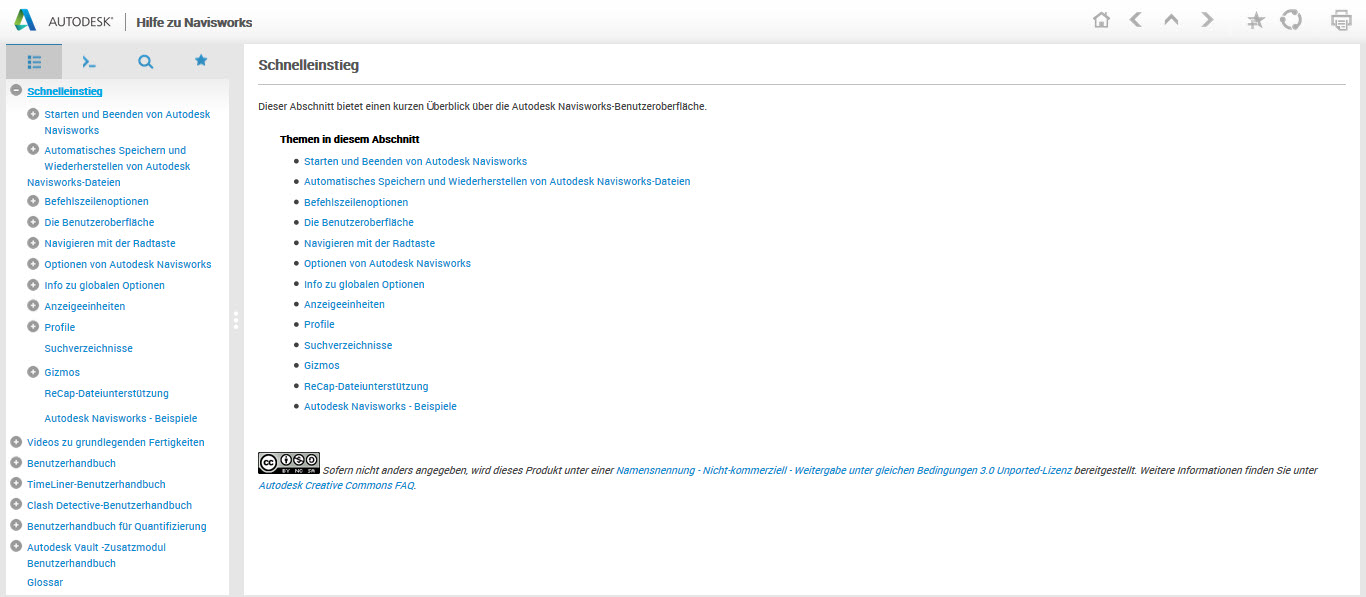
Task: Select Clash Detective-Benutzerhandbuch label in sidebar
Action: (x=109, y=505)
